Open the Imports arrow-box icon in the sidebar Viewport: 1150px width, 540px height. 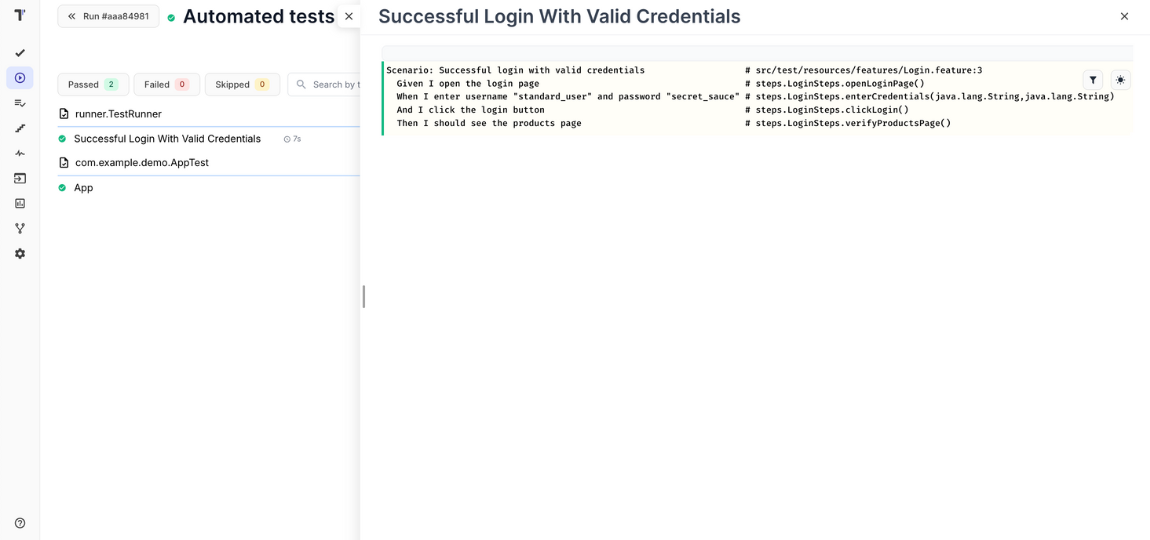tap(19, 178)
